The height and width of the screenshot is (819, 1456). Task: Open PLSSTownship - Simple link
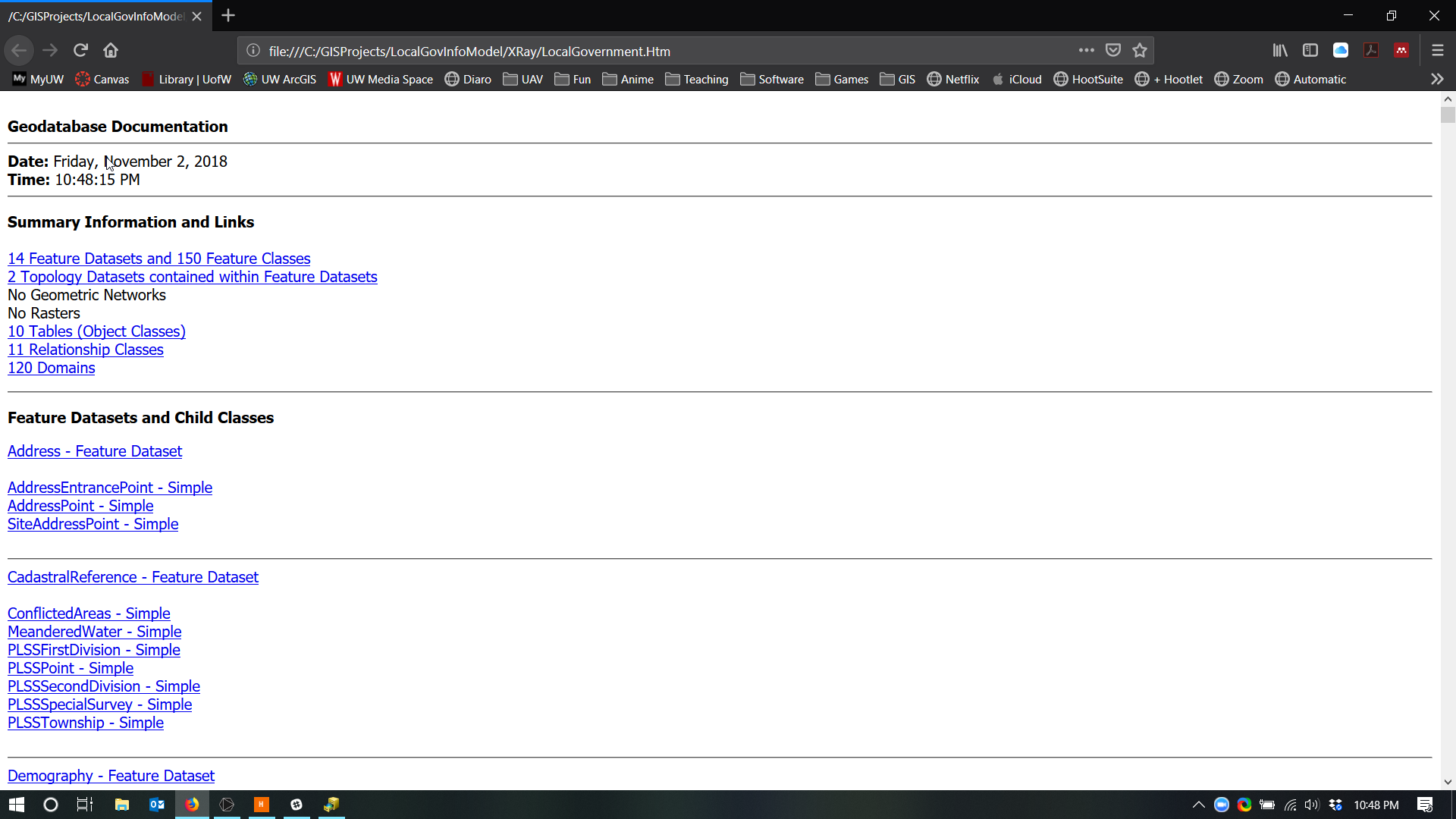(x=85, y=723)
